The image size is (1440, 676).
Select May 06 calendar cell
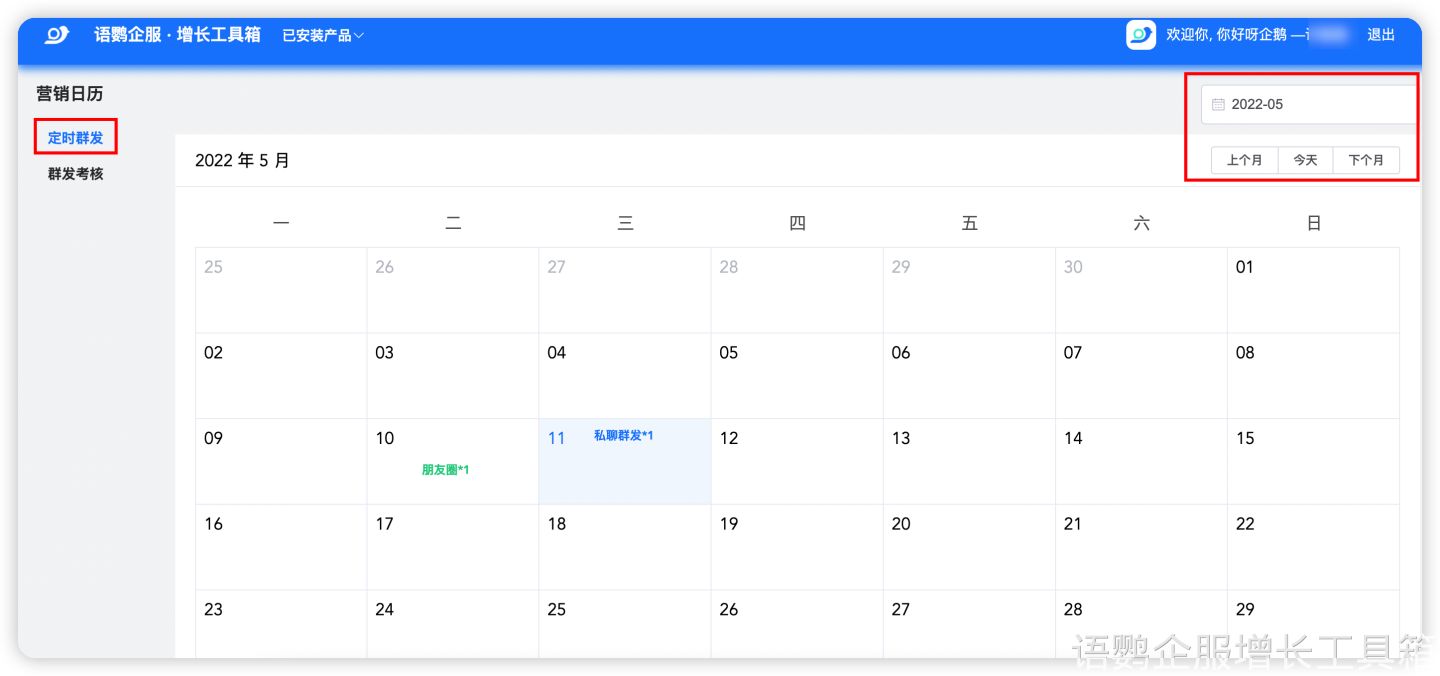pyautogui.click(x=968, y=376)
